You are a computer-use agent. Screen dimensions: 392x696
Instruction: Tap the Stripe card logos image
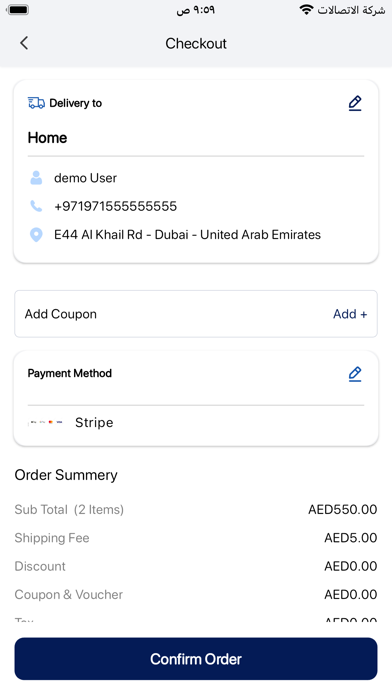[x=45, y=422]
